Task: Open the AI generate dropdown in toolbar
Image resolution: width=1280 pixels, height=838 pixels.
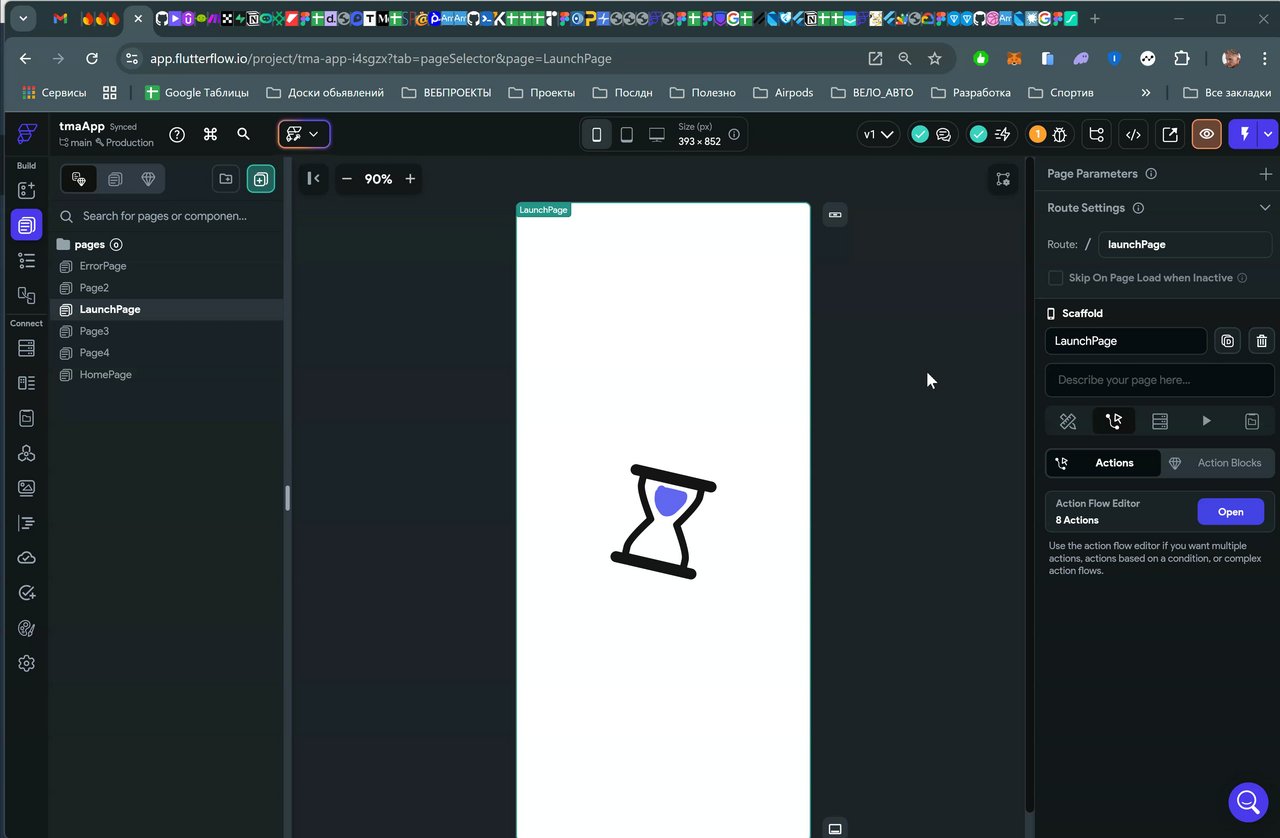Action: [x=304, y=134]
